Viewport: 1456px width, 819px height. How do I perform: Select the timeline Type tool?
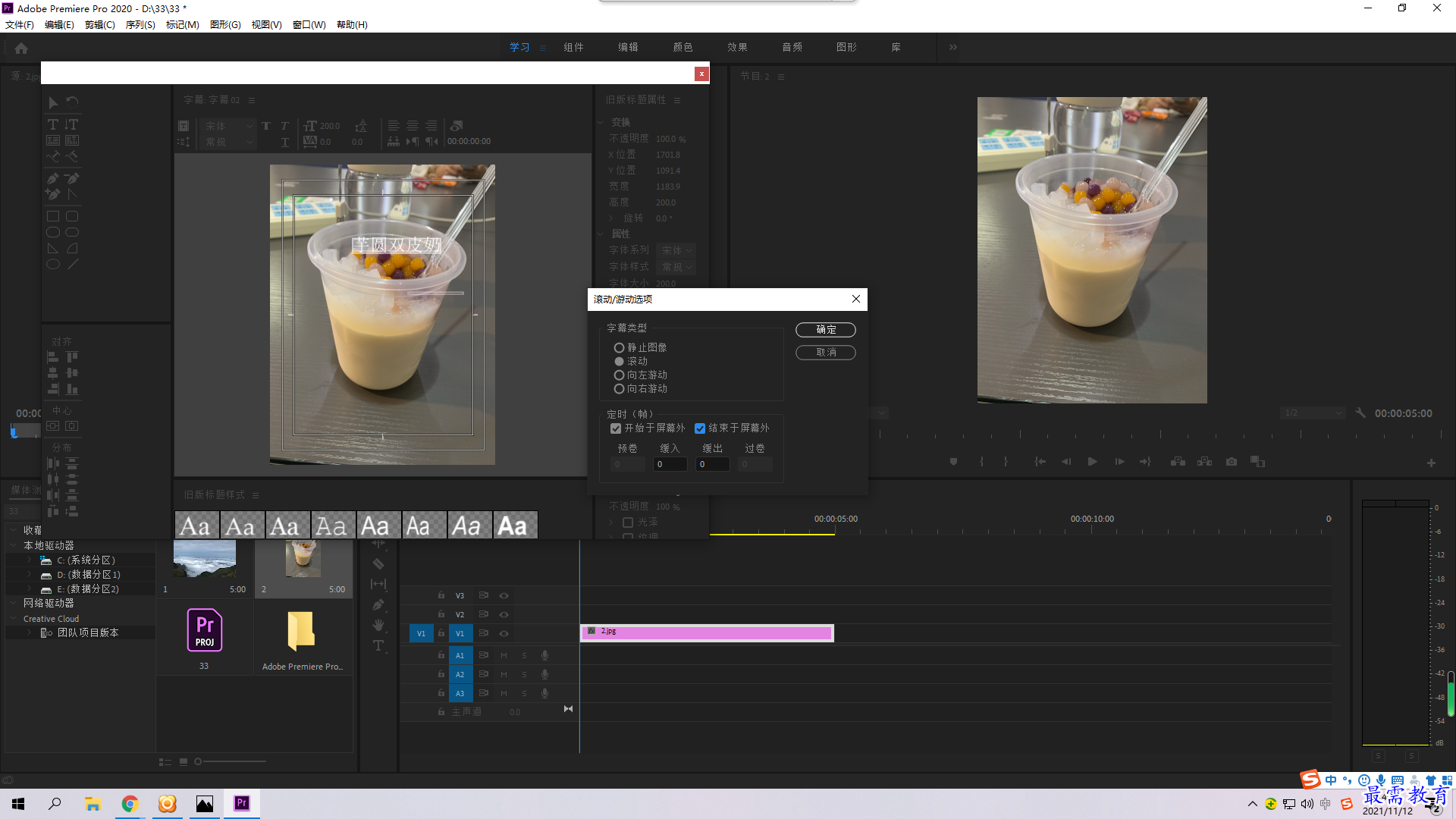378,645
